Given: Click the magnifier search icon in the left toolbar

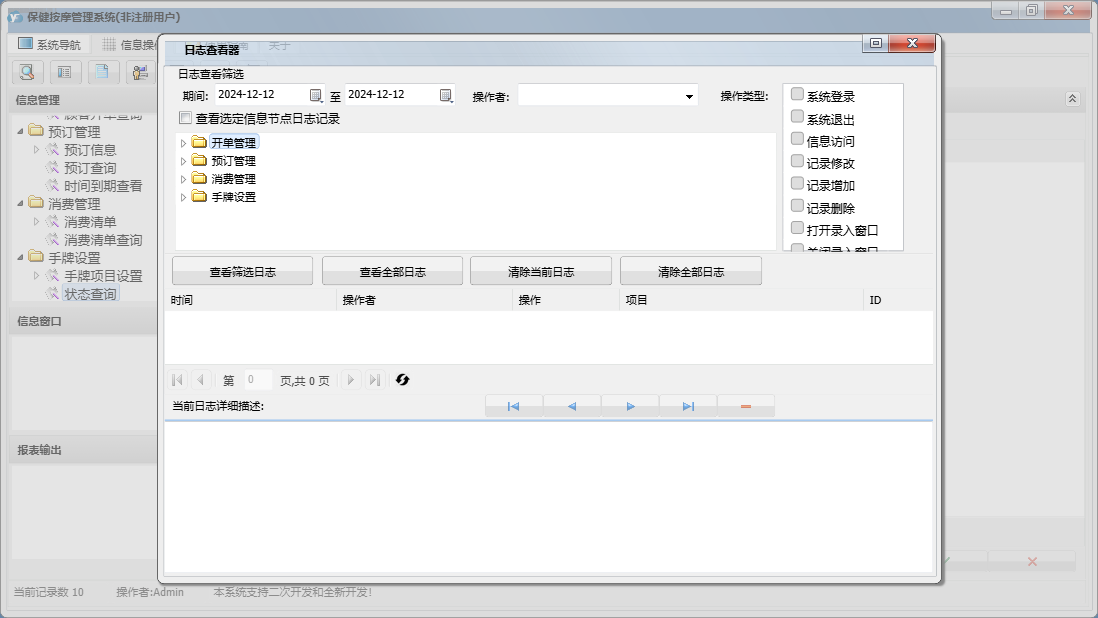Looking at the screenshot, I should [27, 72].
